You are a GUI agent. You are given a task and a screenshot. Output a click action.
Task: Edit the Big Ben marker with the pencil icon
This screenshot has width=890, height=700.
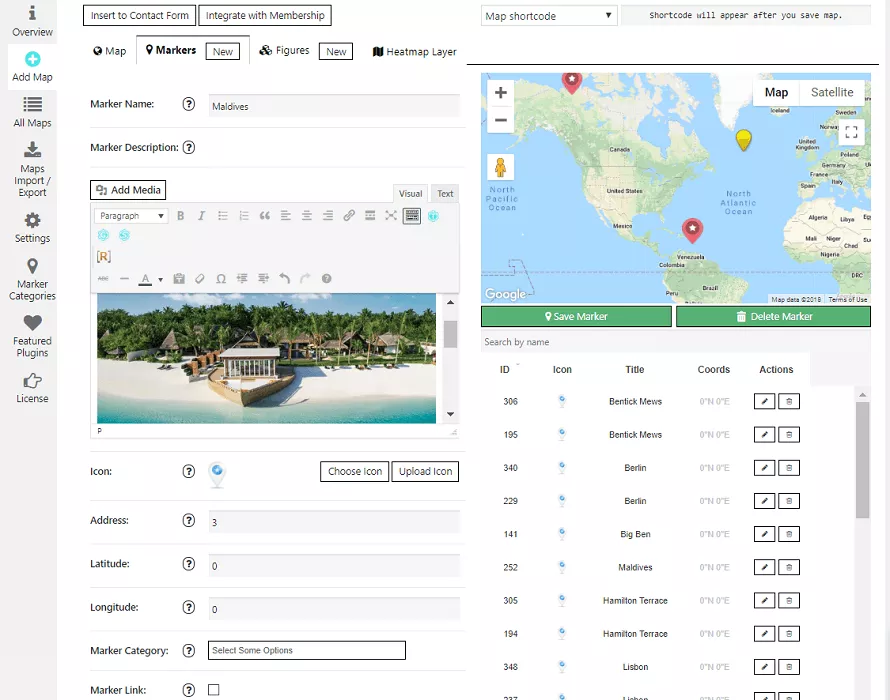point(764,534)
